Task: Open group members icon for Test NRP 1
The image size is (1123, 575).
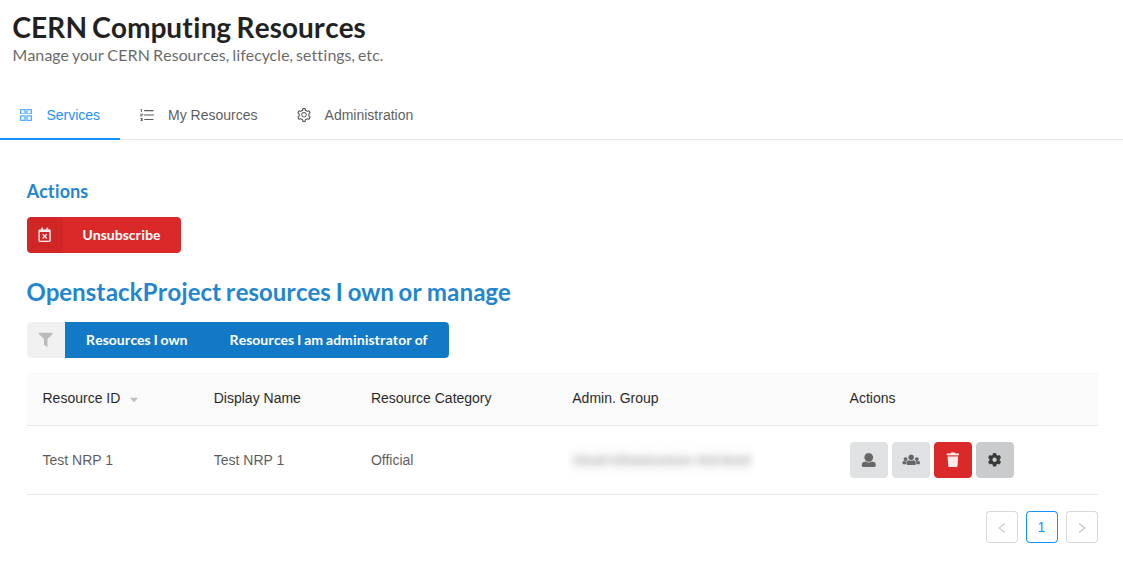Action: coord(911,460)
